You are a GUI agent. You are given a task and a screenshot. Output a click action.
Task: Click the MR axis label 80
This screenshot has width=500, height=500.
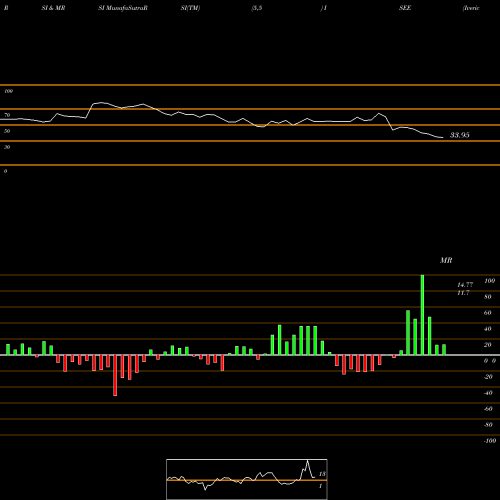tap(488, 297)
